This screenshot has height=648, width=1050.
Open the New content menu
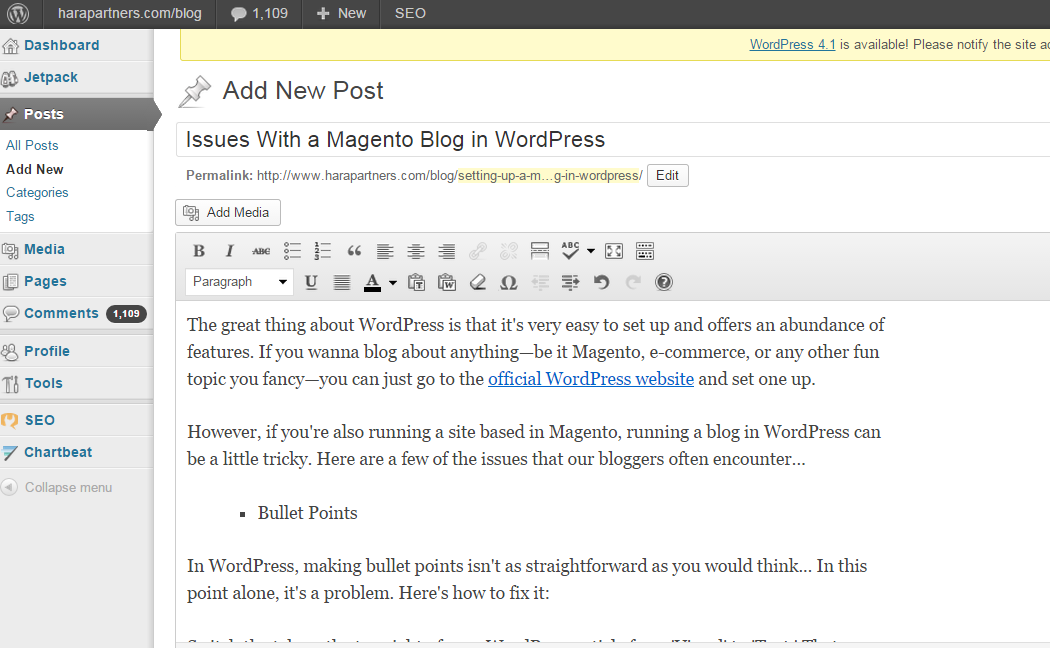click(342, 13)
